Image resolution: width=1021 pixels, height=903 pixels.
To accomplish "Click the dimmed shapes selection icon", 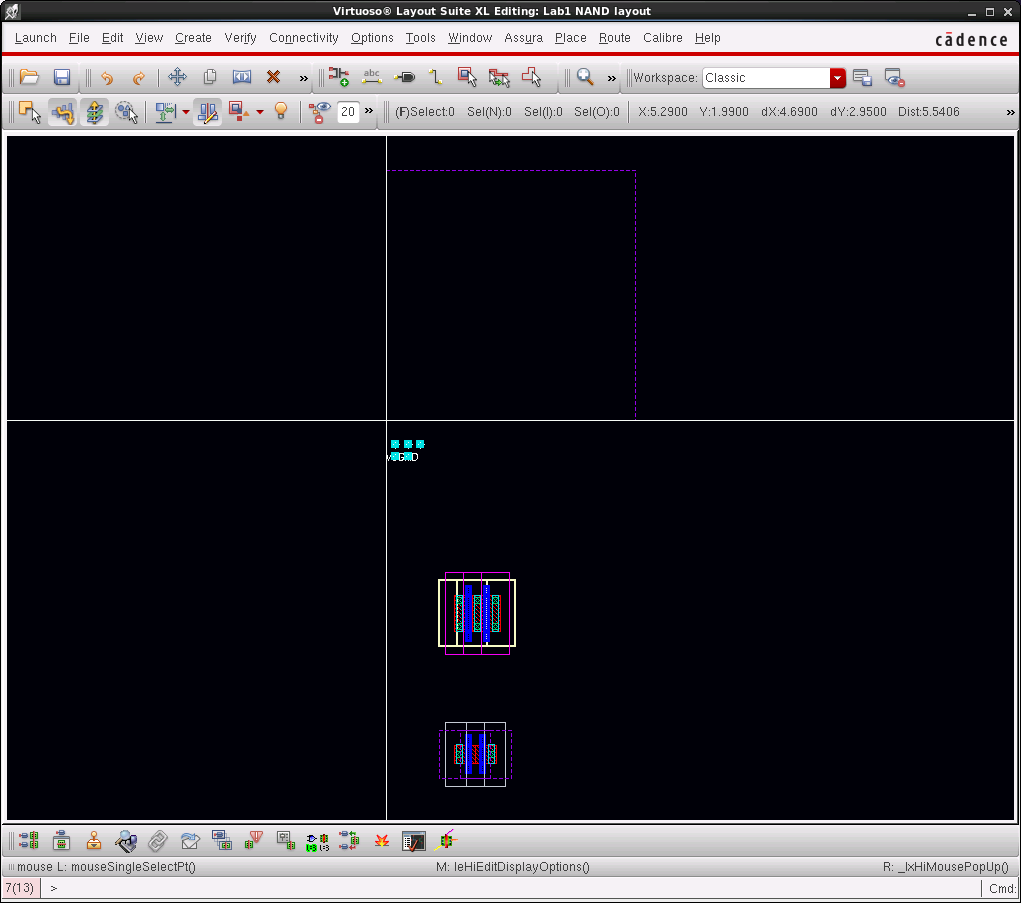I will click(x=126, y=112).
